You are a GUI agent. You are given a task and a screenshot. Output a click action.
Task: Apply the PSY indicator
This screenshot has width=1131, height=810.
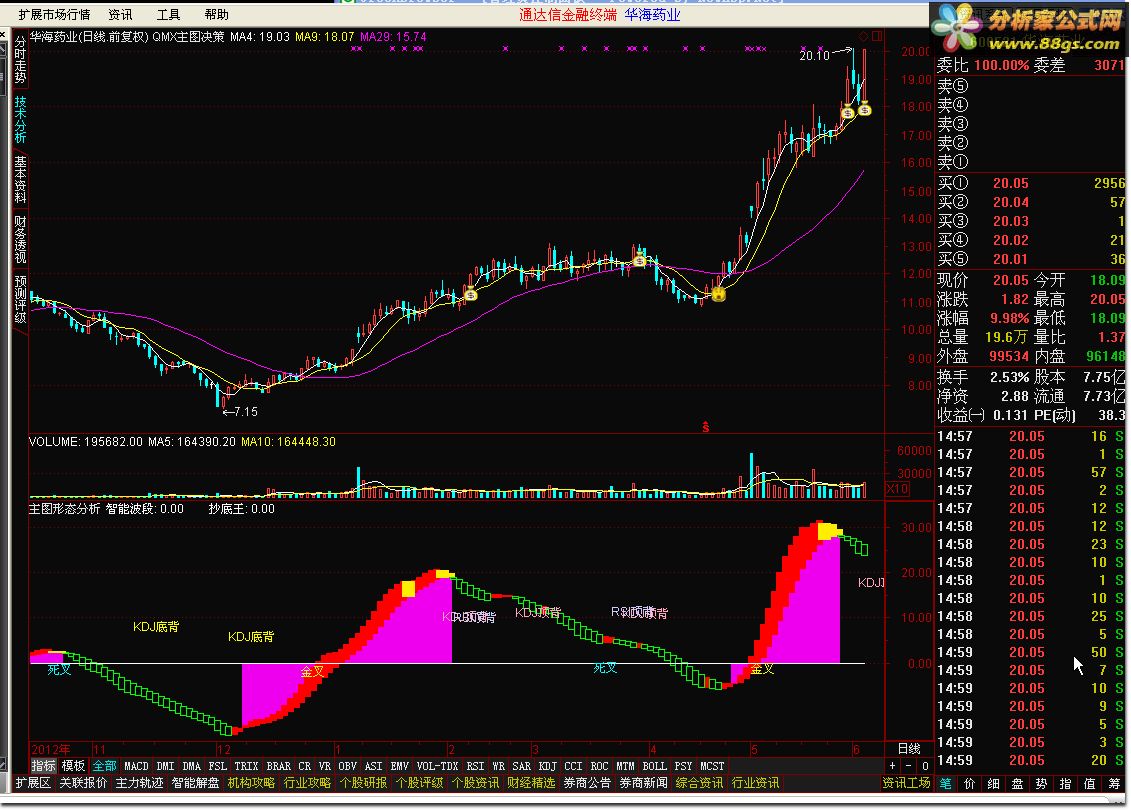683,766
